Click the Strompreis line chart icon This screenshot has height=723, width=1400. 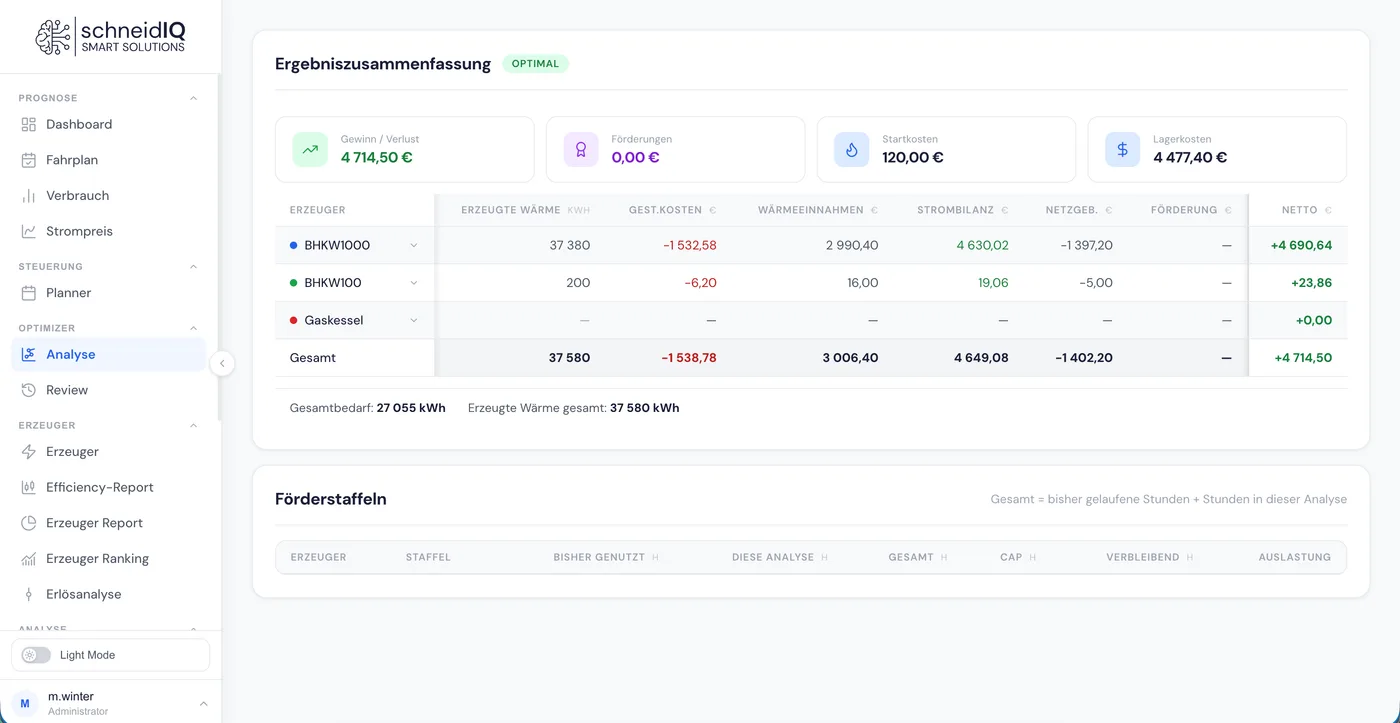pyautogui.click(x=29, y=231)
